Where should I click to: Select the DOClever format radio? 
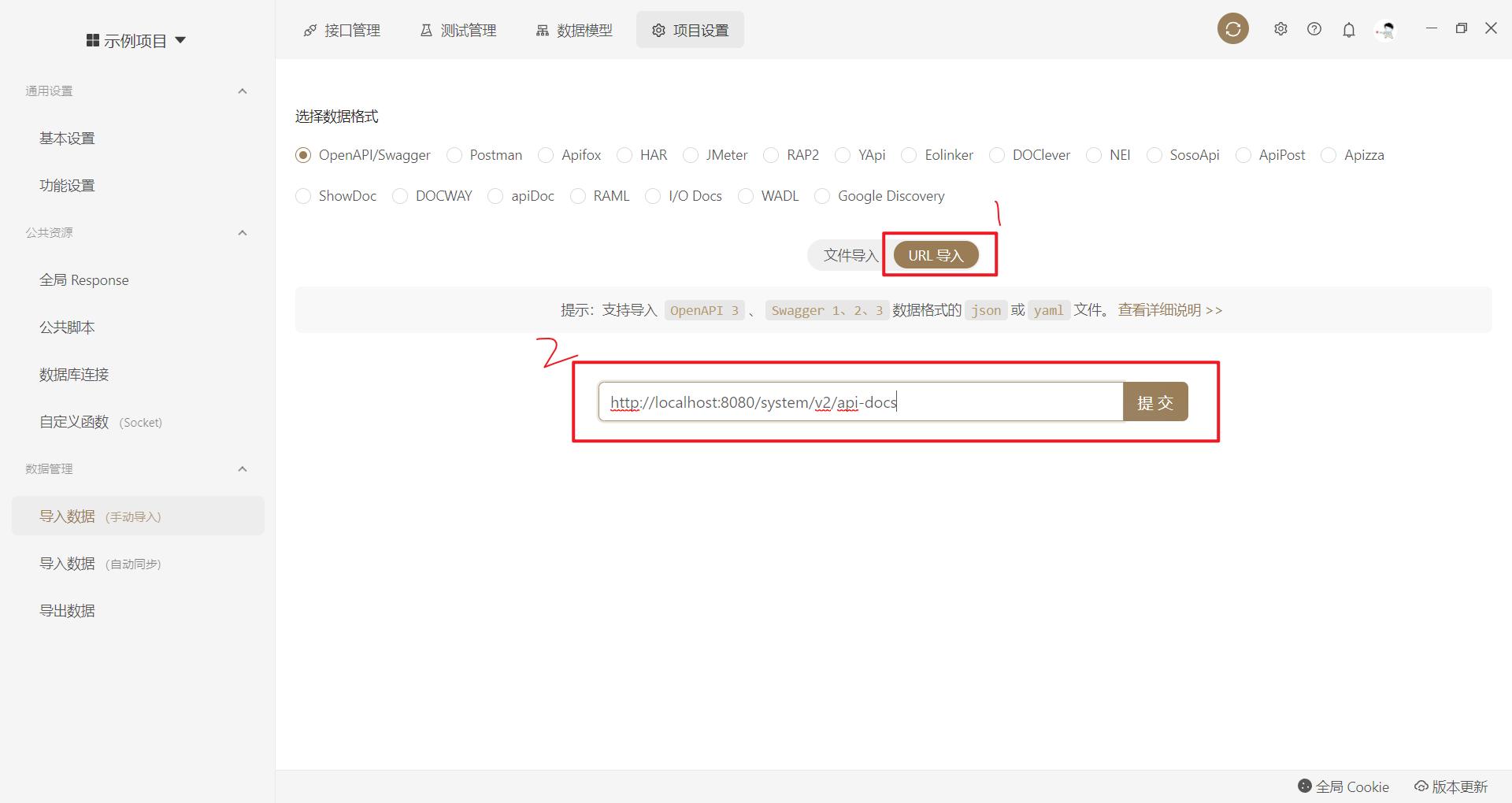[x=997, y=155]
